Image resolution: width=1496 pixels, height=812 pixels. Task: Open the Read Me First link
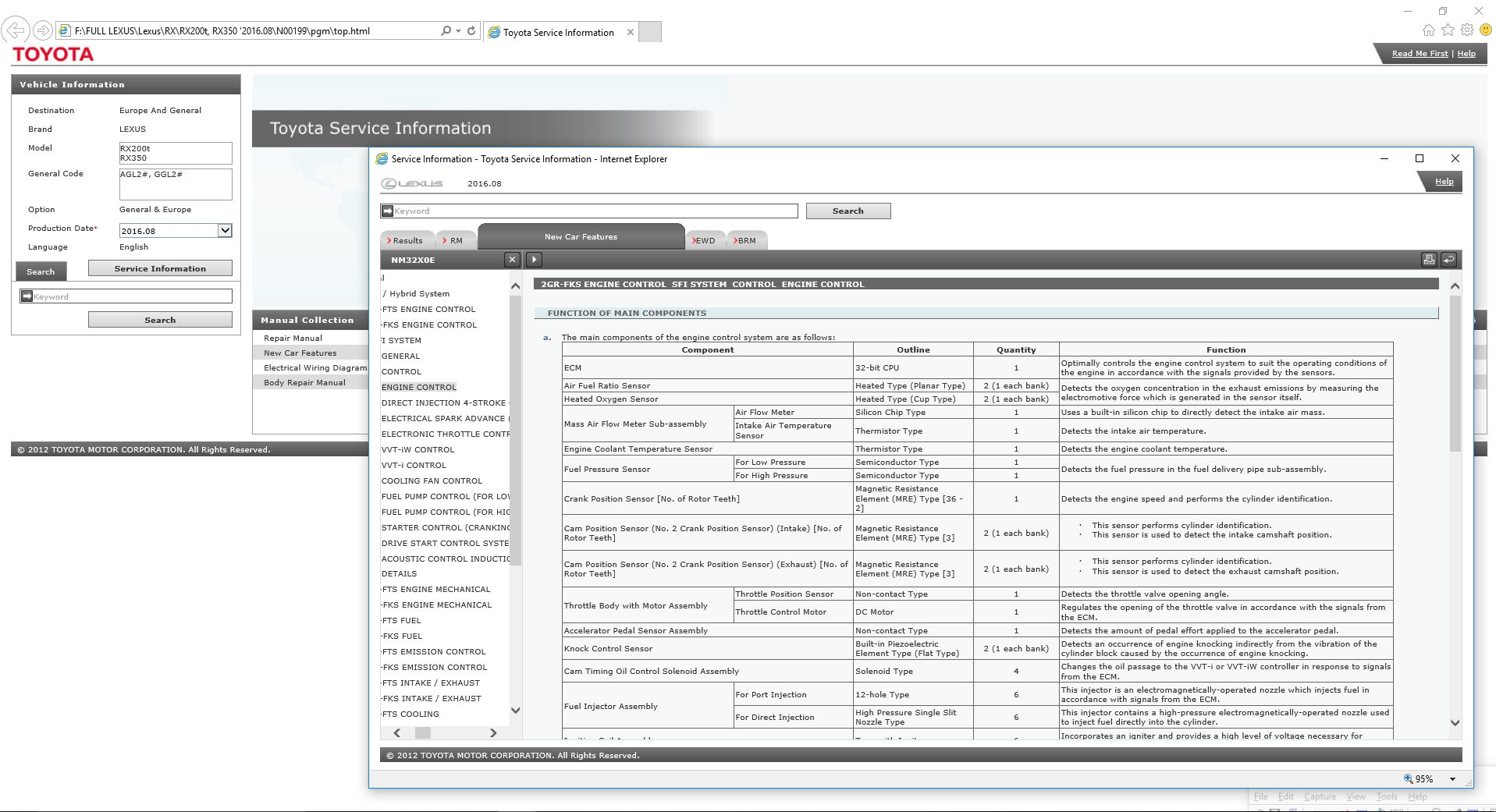tap(1420, 53)
